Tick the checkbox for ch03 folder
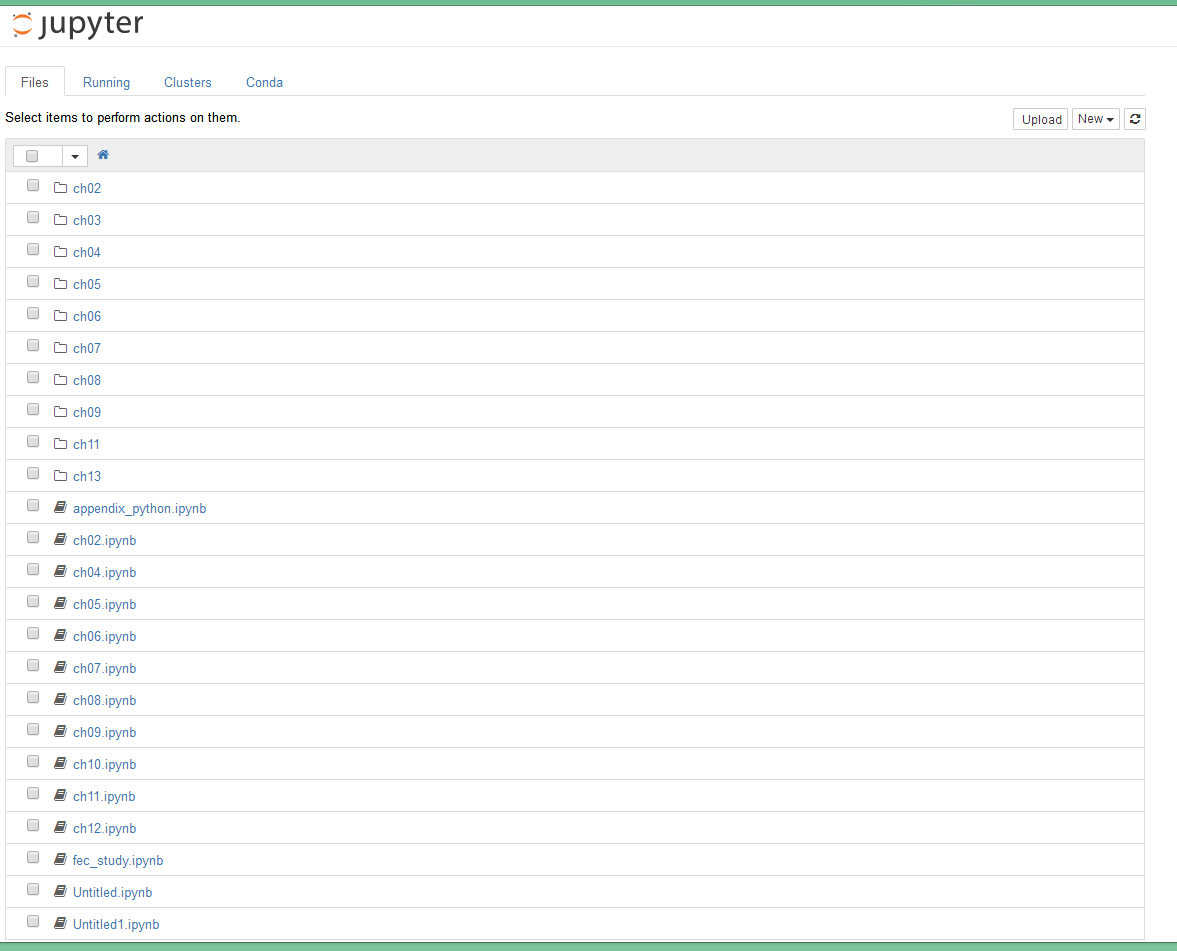The image size is (1177, 951). coord(33,218)
